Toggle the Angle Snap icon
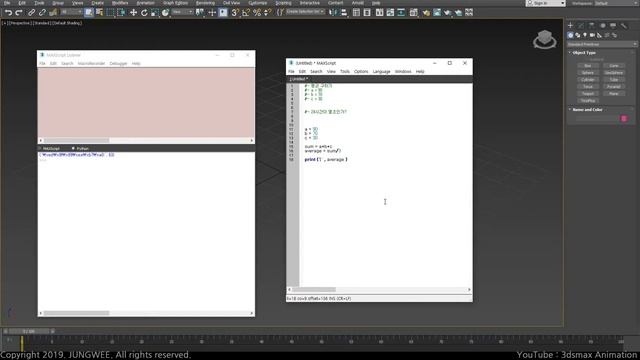 click(x=246, y=13)
